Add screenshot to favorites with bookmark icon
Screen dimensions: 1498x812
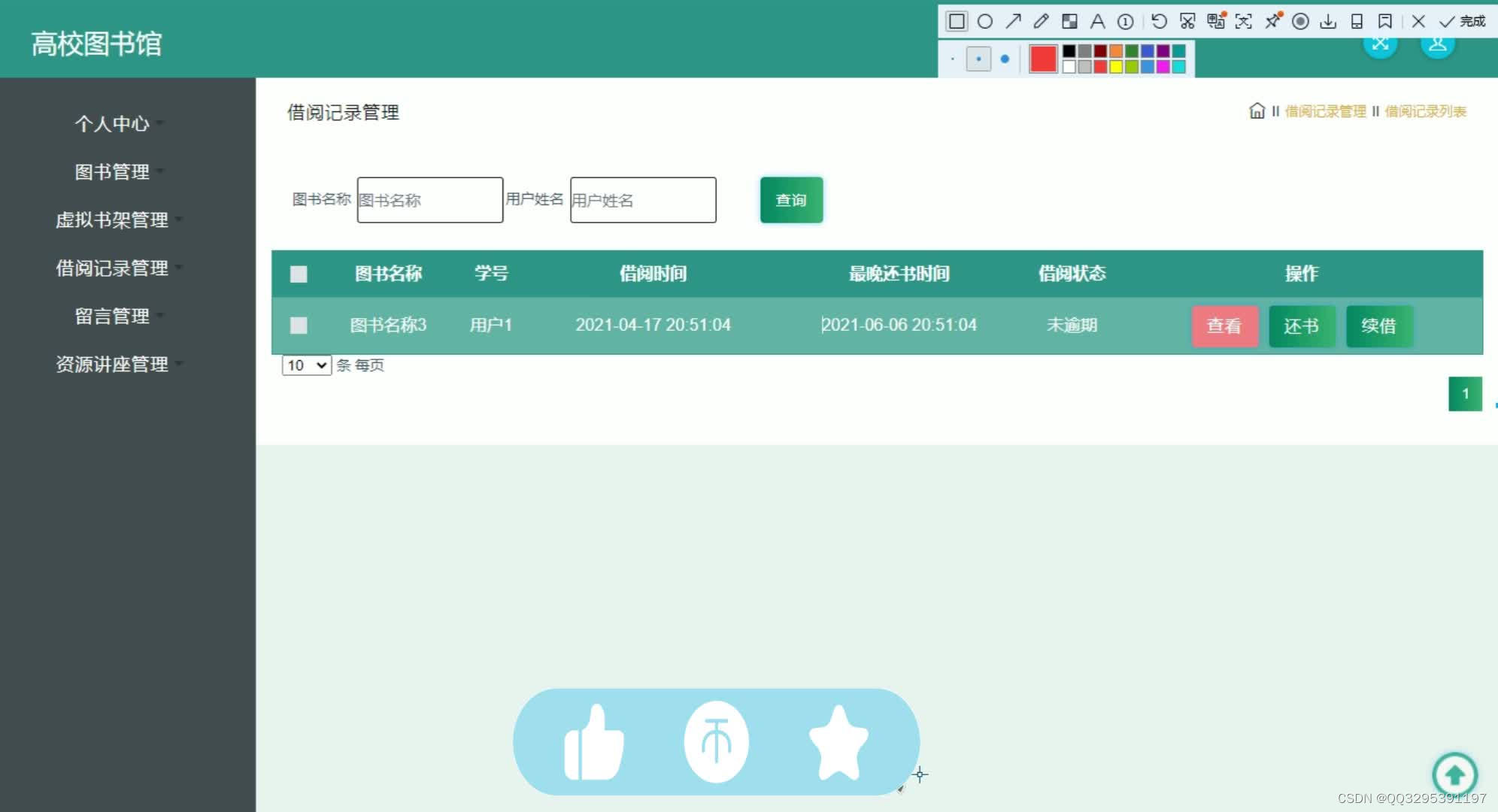1385,21
